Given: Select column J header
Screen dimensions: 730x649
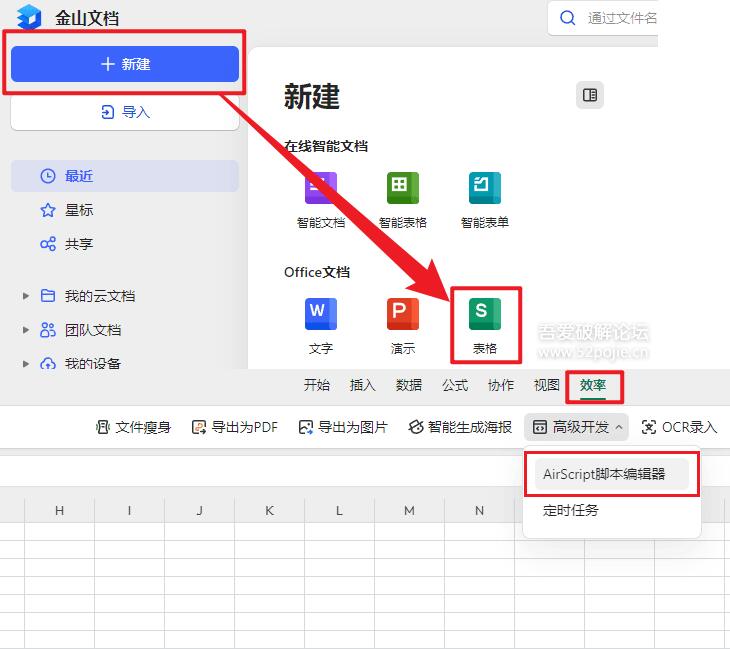Looking at the screenshot, I should (x=199, y=510).
